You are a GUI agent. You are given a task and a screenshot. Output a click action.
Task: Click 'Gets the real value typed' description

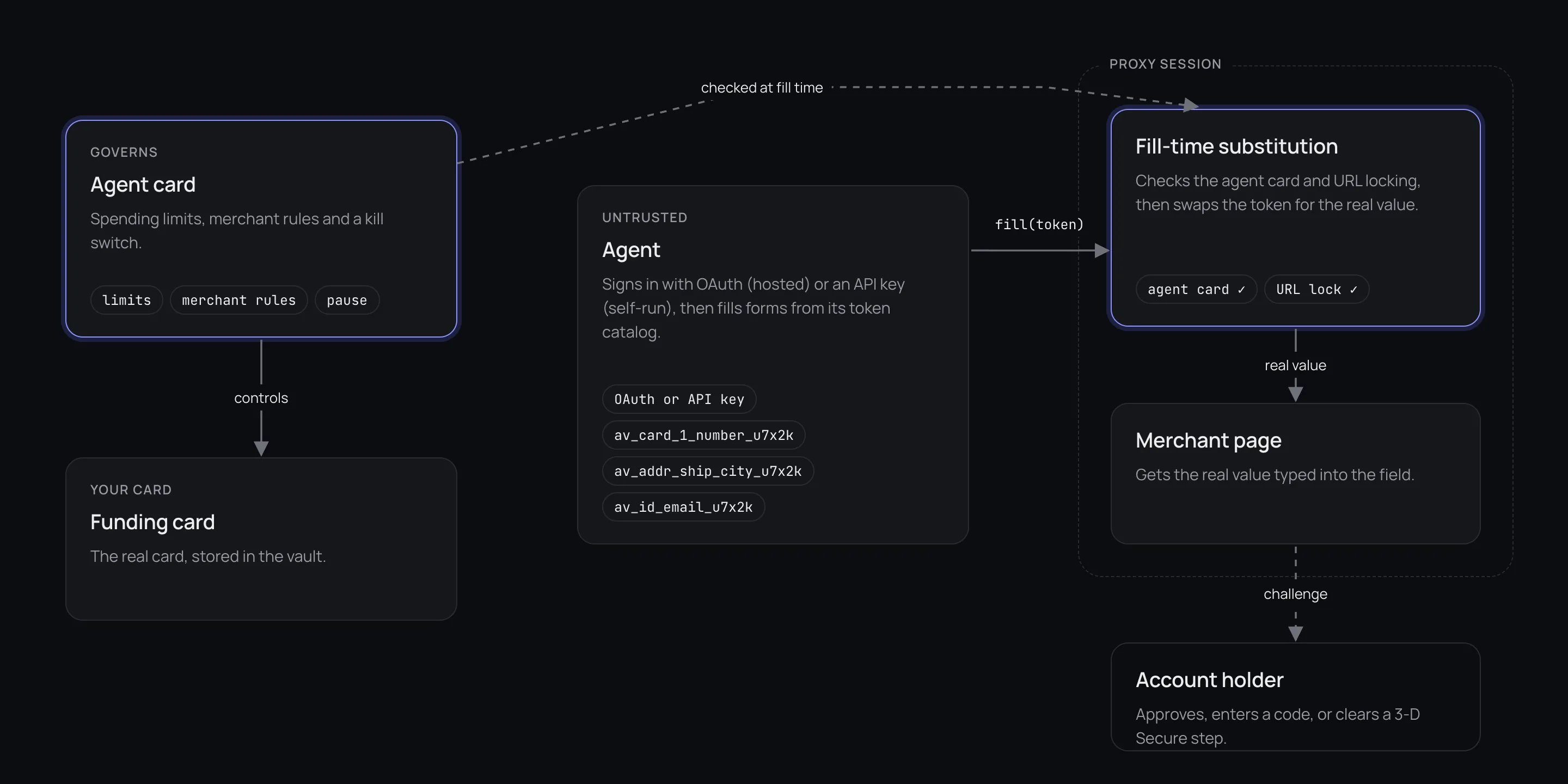1275,475
